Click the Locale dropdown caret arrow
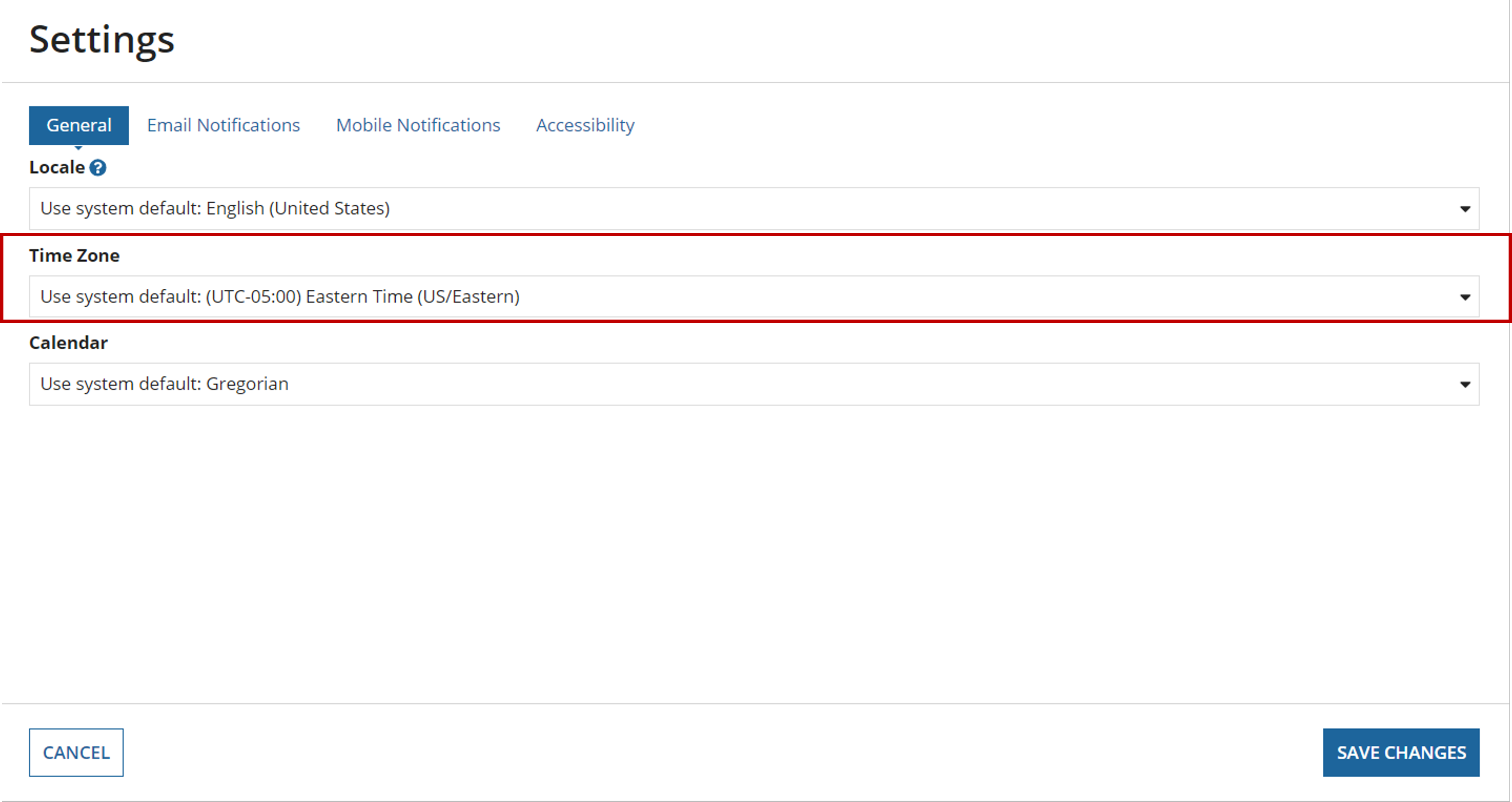Viewport: 1512px width, 802px height. click(x=1465, y=209)
